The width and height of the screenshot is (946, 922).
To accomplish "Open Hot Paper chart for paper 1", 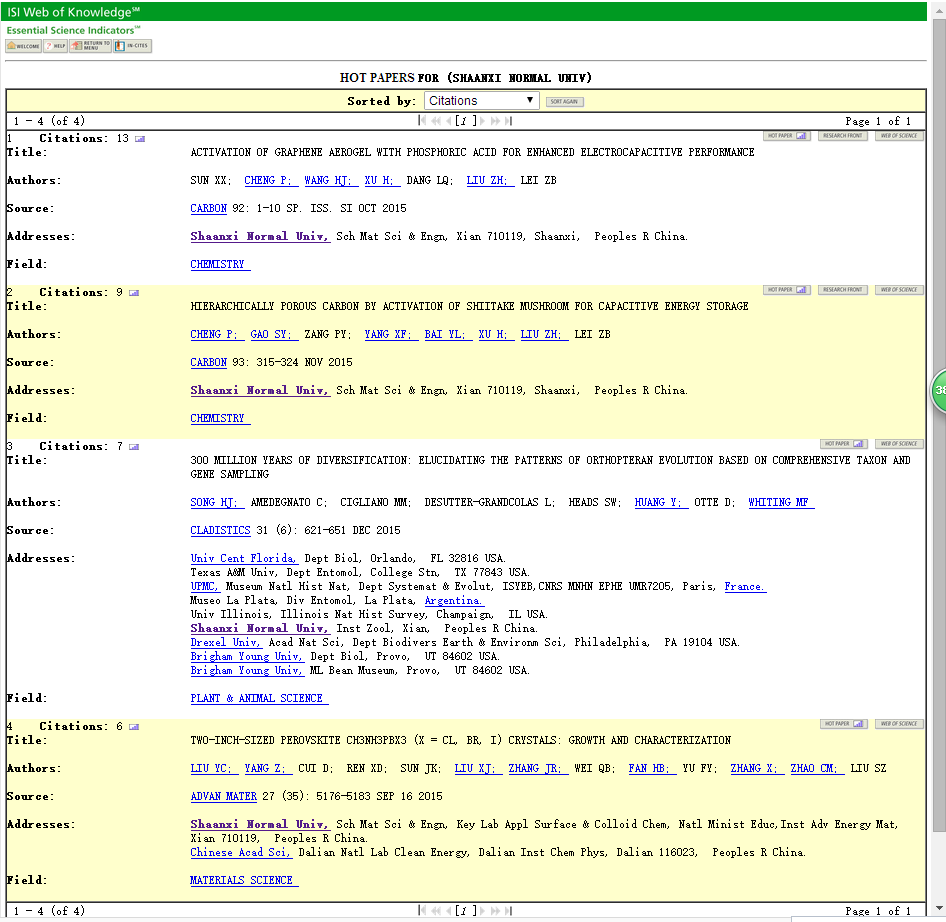I will click(787, 136).
